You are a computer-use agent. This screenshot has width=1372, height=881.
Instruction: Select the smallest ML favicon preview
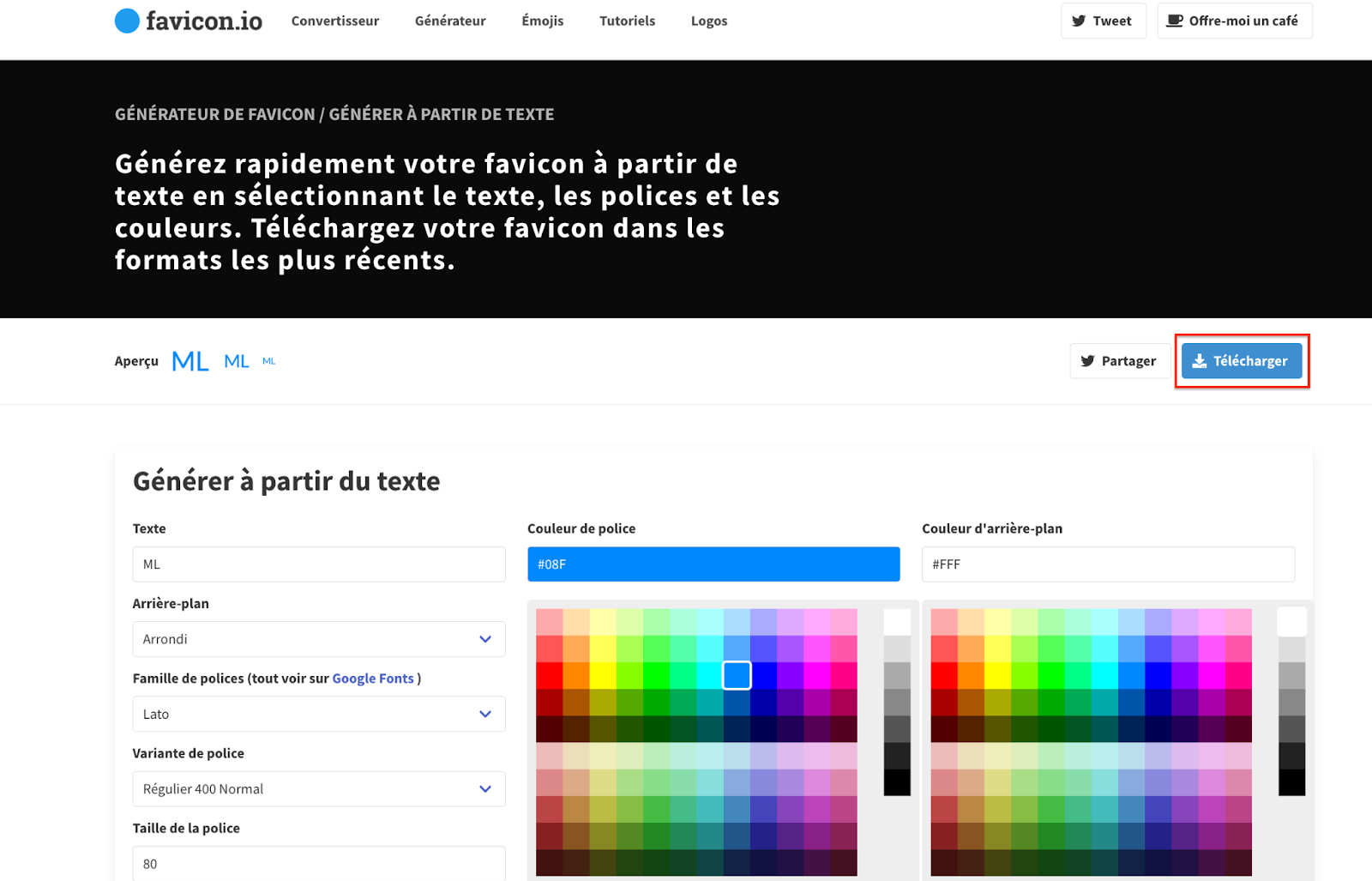tap(268, 361)
